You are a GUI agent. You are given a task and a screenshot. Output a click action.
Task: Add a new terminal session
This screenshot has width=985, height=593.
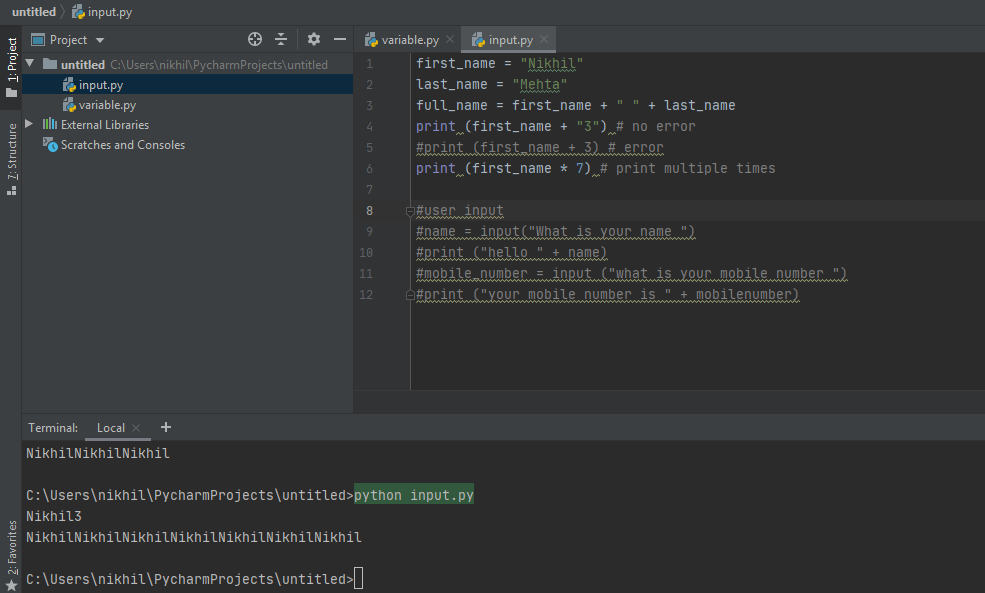click(x=166, y=427)
